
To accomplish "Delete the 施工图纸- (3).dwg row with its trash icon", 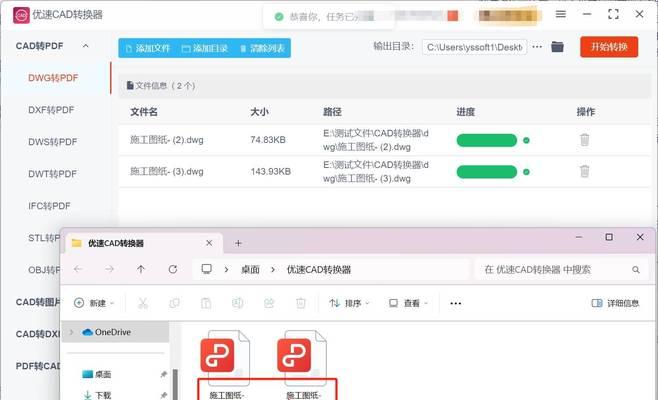I will 585,171.
